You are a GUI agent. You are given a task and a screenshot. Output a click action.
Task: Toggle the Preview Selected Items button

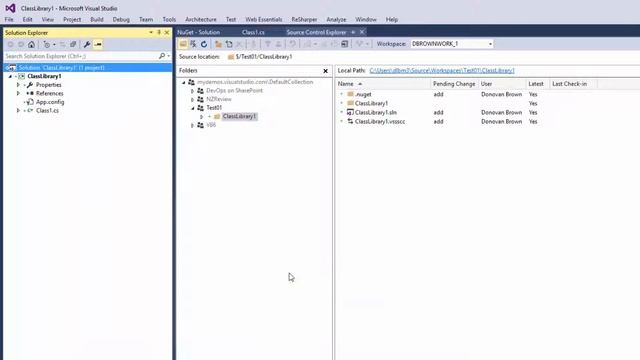(x=98, y=44)
